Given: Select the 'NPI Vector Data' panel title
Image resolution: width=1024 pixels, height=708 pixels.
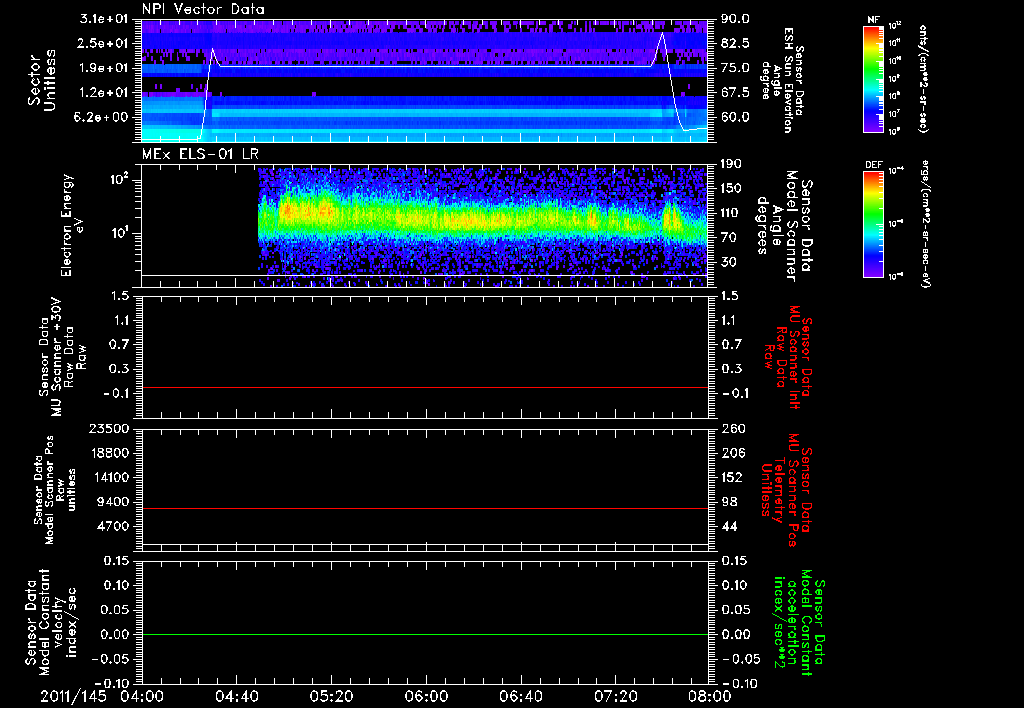Looking at the screenshot, I should [203, 9].
